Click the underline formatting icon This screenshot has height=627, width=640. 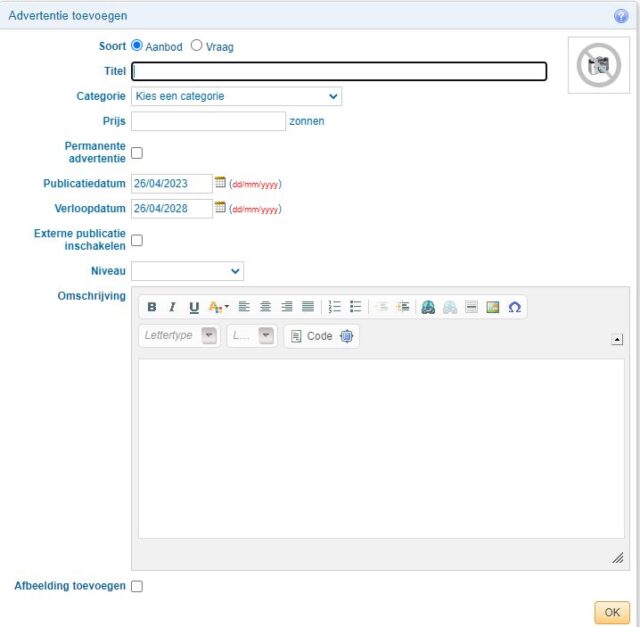point(194,308)
